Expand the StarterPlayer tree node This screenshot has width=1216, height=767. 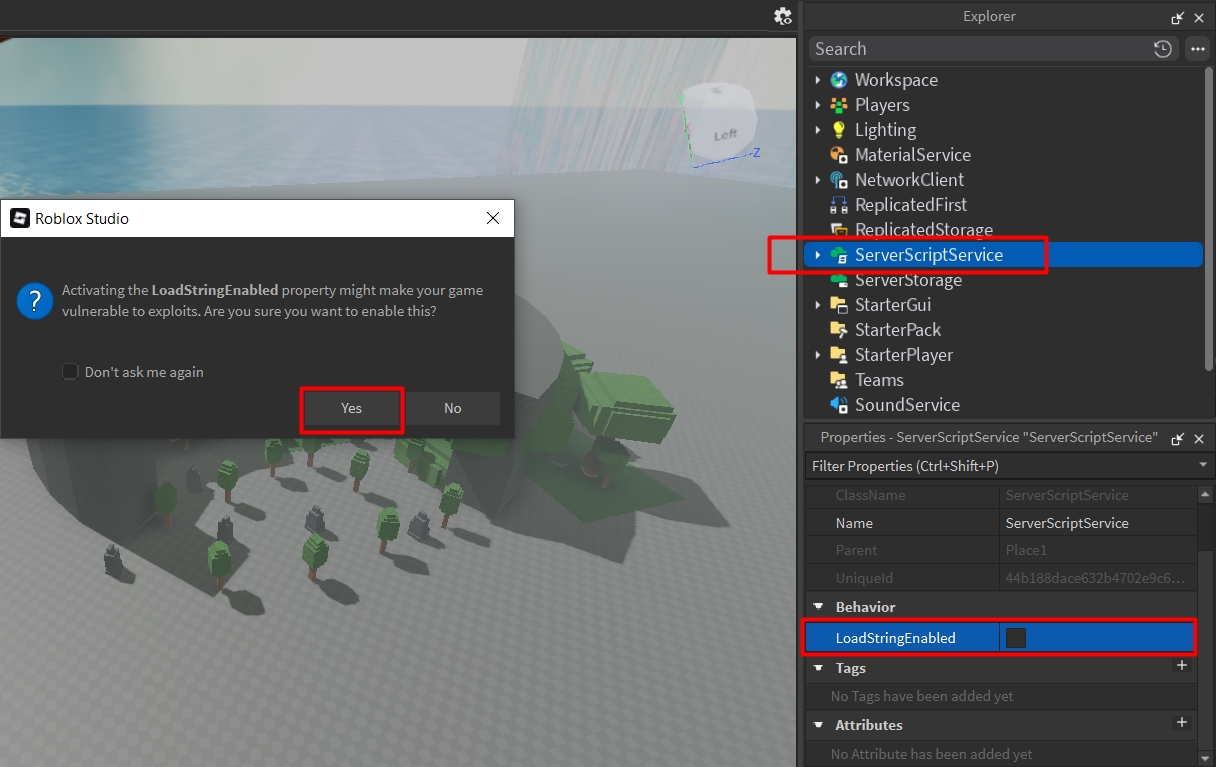point(818,355)
